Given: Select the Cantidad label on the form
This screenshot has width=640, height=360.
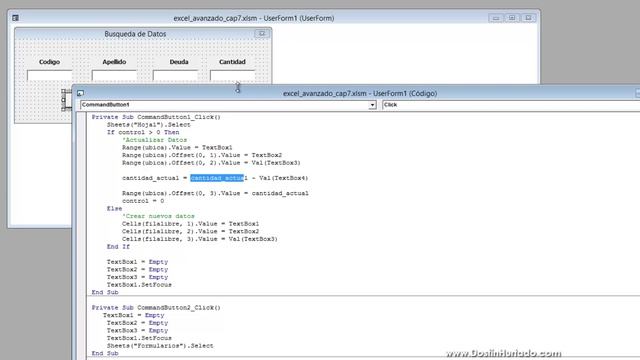Looking at the screenshot, I should [x=232, y=62].
